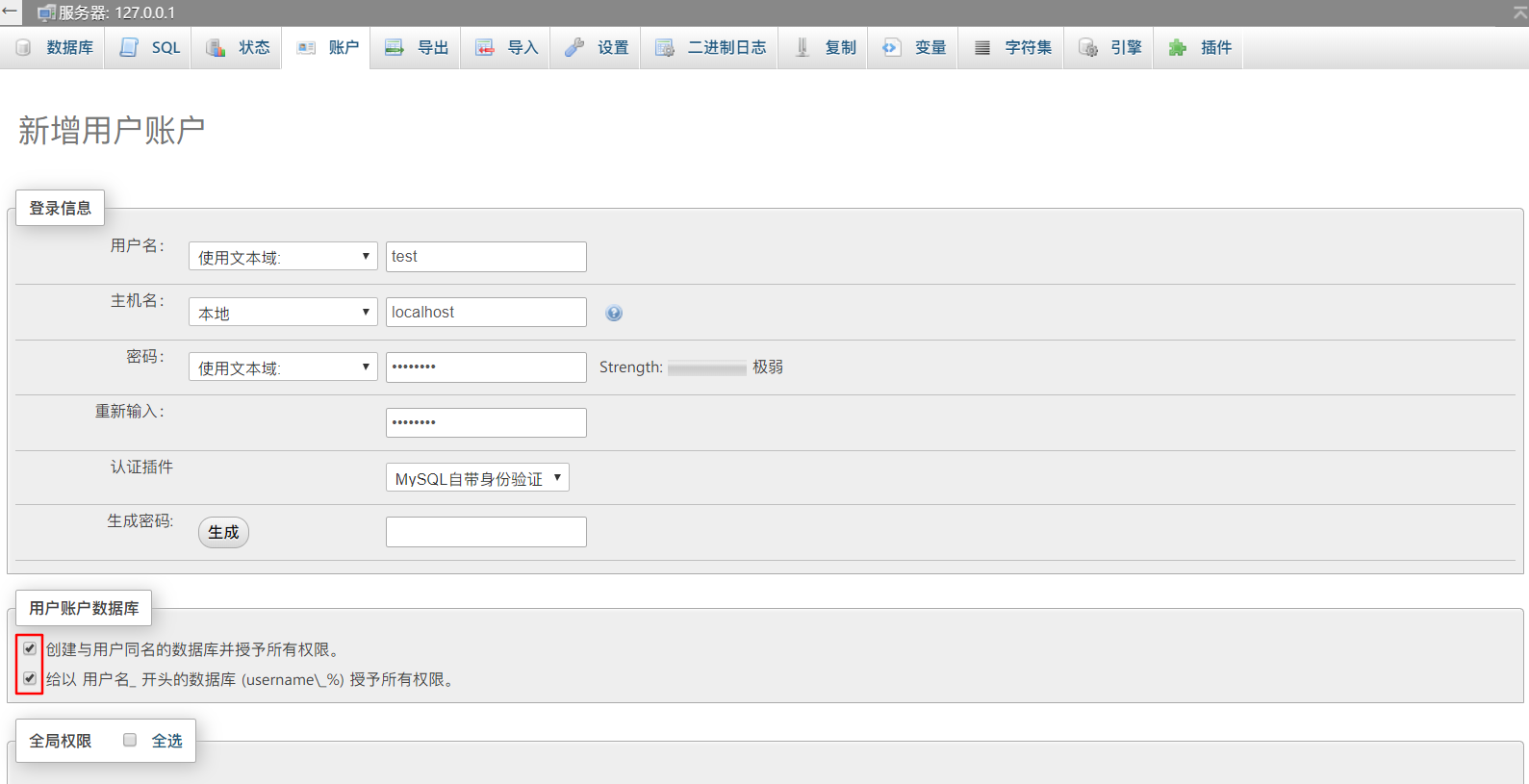Switch to the 字符集 tab

pos(1028,48)
